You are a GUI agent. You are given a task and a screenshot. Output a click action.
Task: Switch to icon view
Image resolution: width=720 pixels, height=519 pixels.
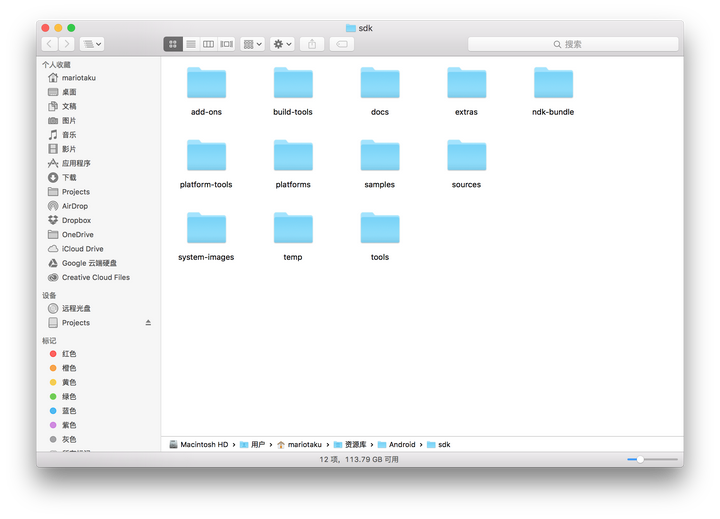[x=173, y=44]
